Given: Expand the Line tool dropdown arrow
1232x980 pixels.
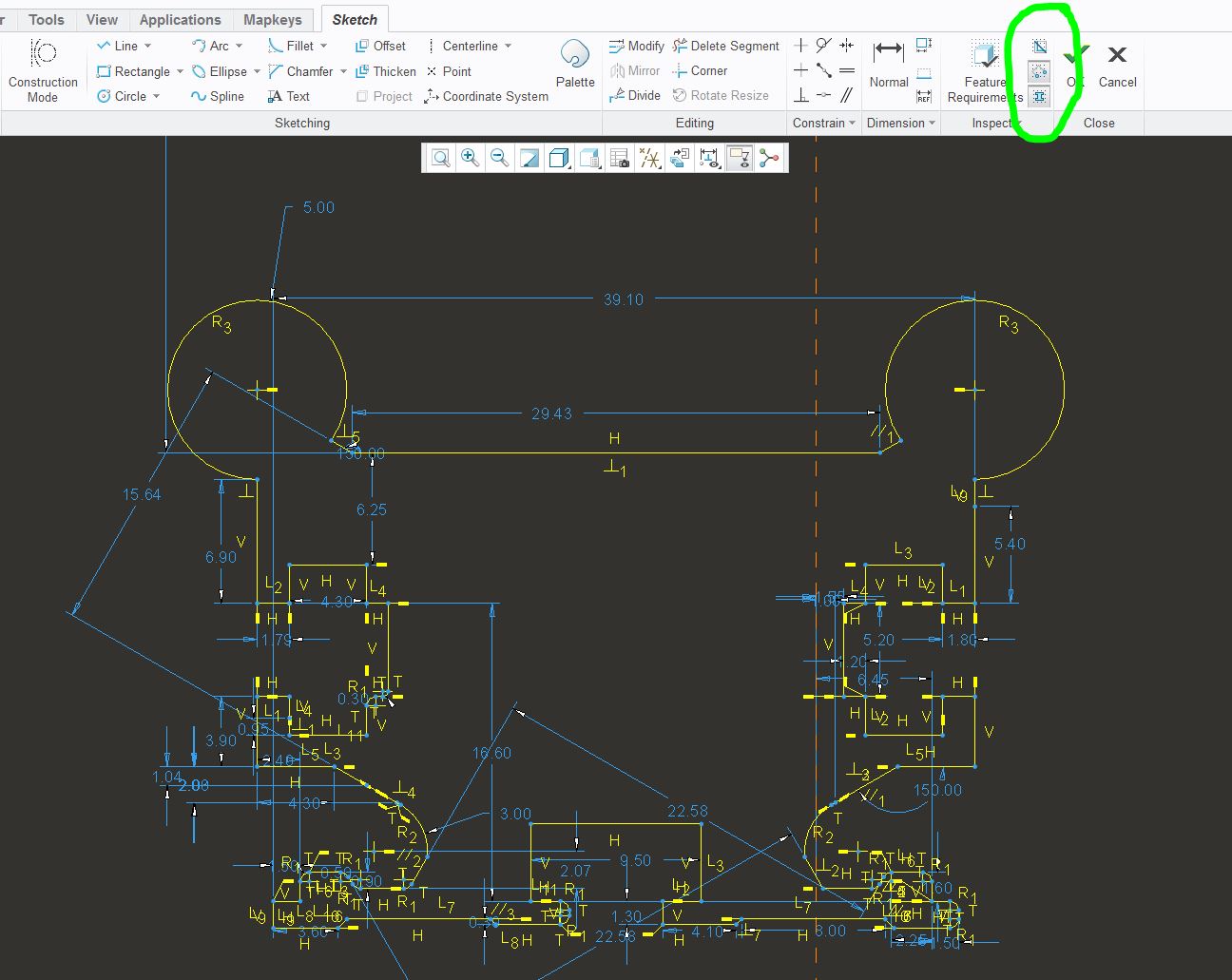Looking at the screenshot, I should click(x=147, y=46).
